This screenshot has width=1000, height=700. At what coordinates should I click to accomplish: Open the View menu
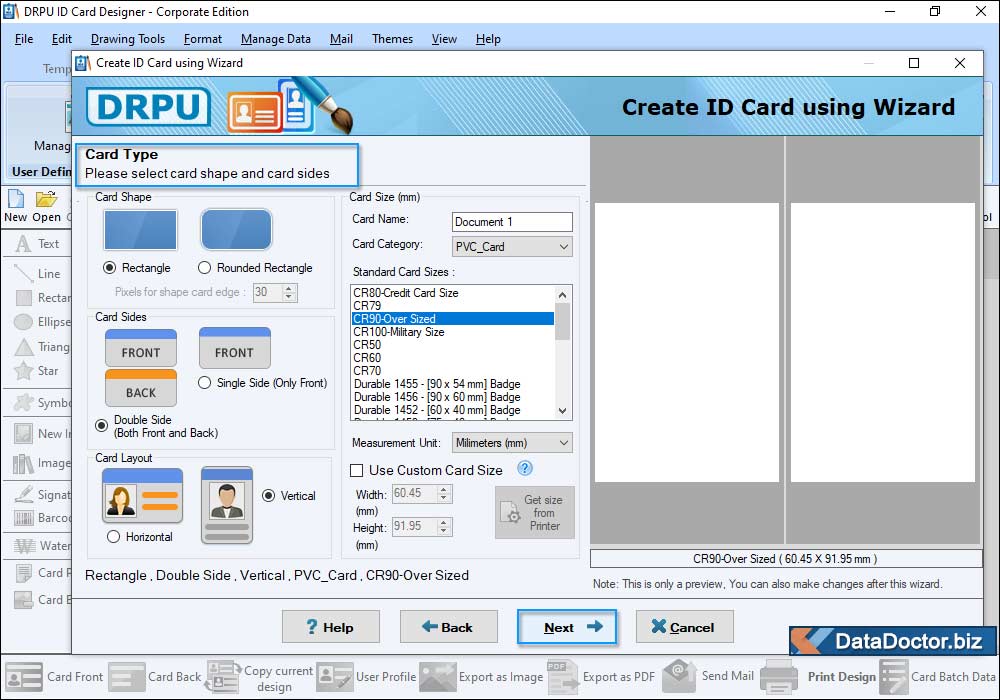tap(444, 39)
